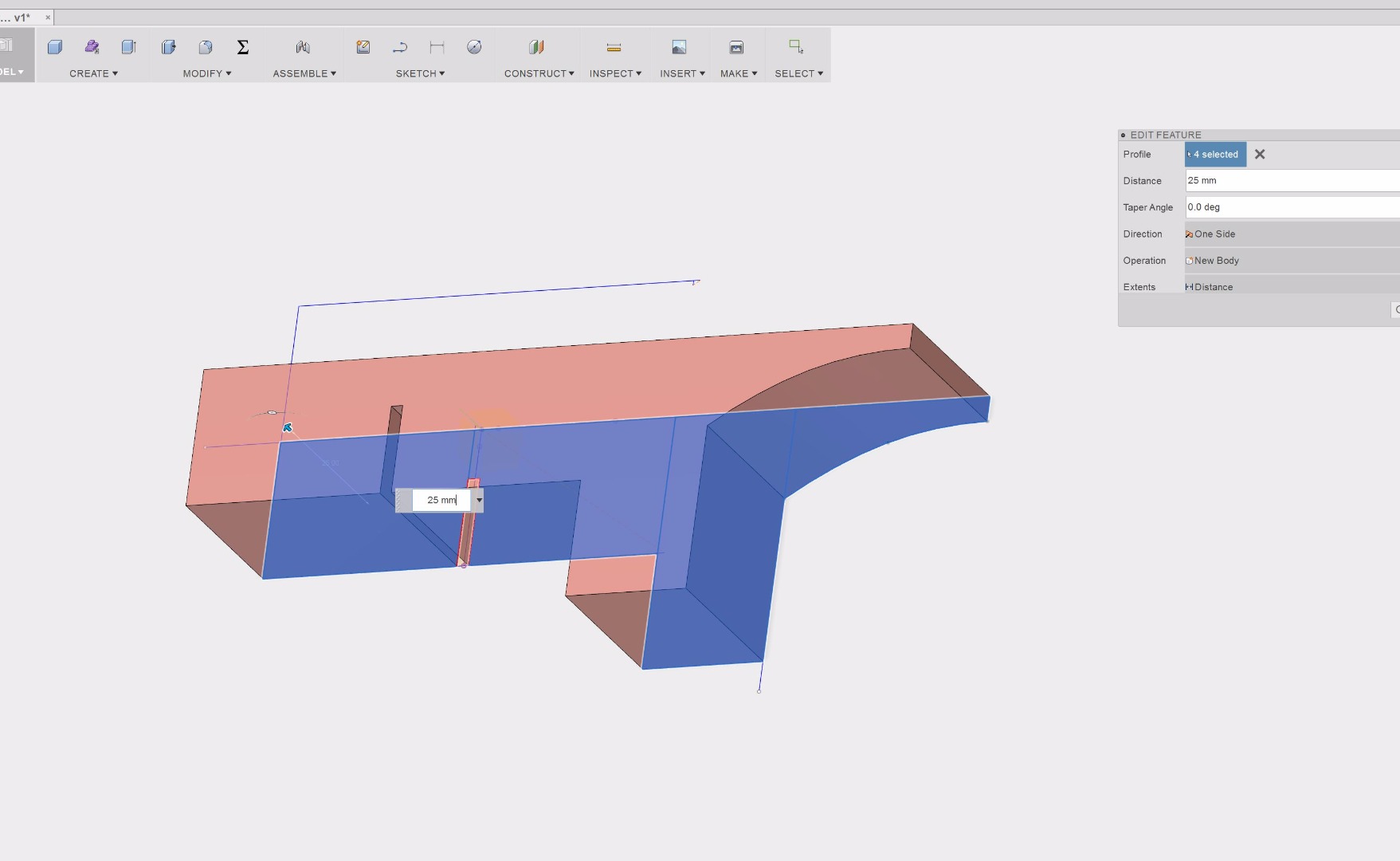This screenshot has height=861, width=1400.
Task: Open the SKETCH dropdown menu
Action: [420, 73]
